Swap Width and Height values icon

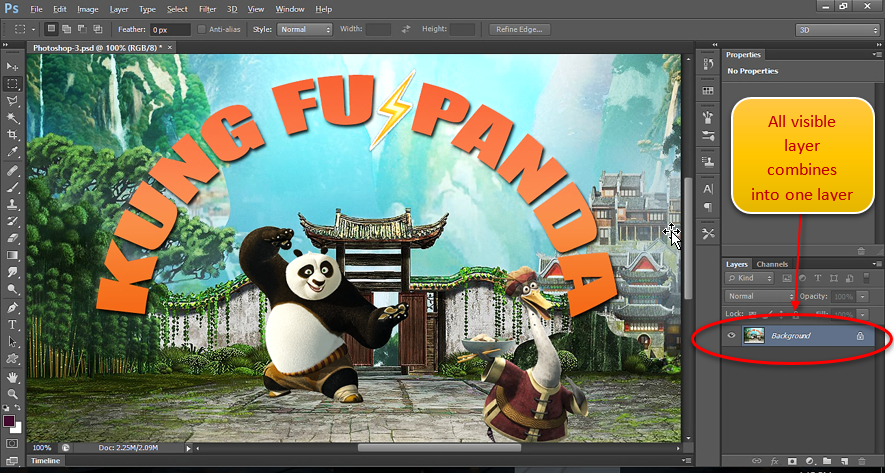tap(406, 29)
